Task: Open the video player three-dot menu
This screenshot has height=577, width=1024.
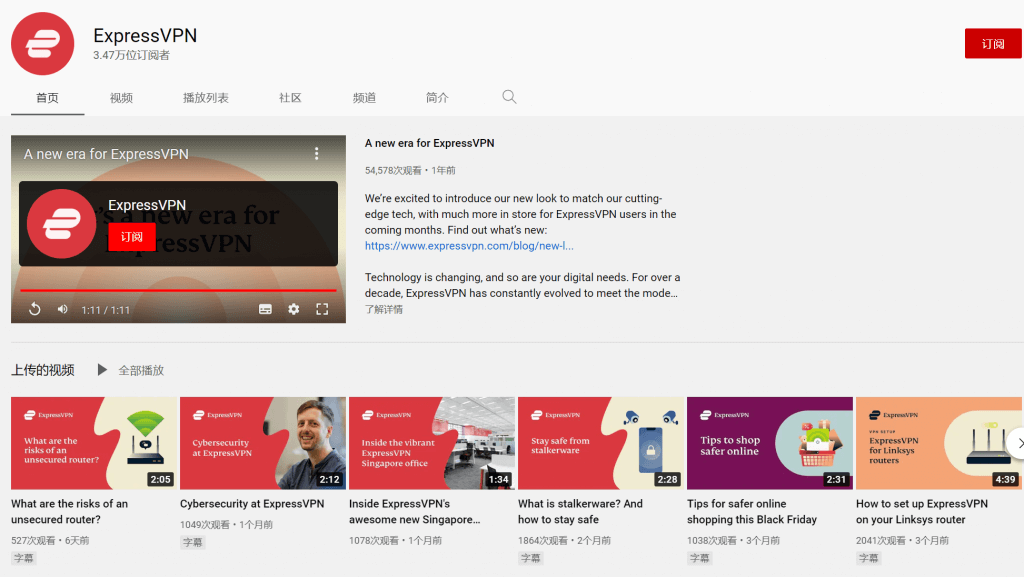Action: pos(317,153)
